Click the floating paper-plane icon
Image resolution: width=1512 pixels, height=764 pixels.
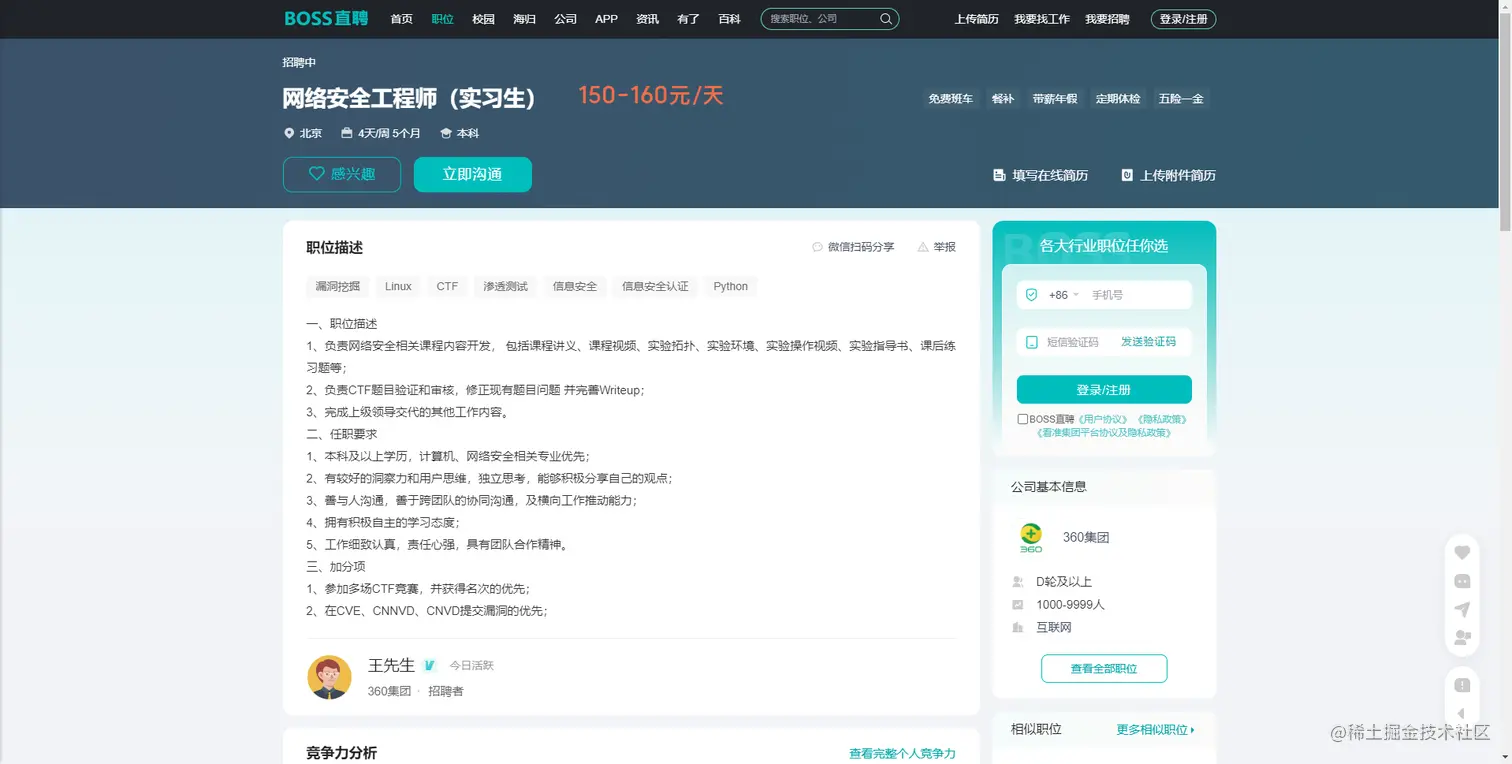[x=1462, y=609]
